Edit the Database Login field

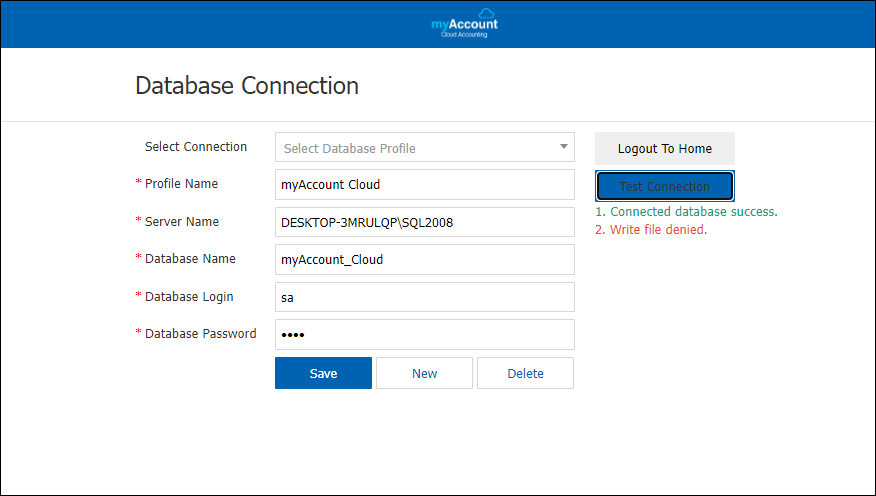coord(425,297)
